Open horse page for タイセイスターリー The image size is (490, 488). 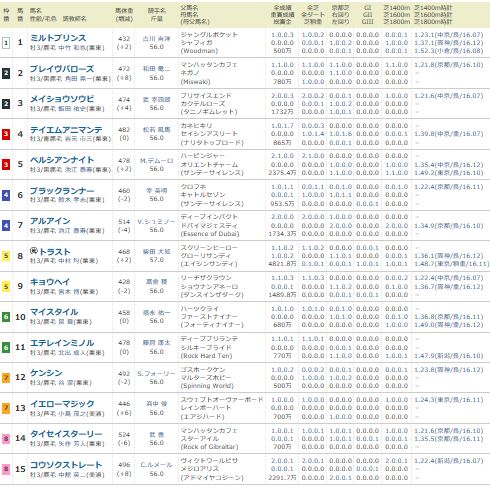tap(66, 434)
